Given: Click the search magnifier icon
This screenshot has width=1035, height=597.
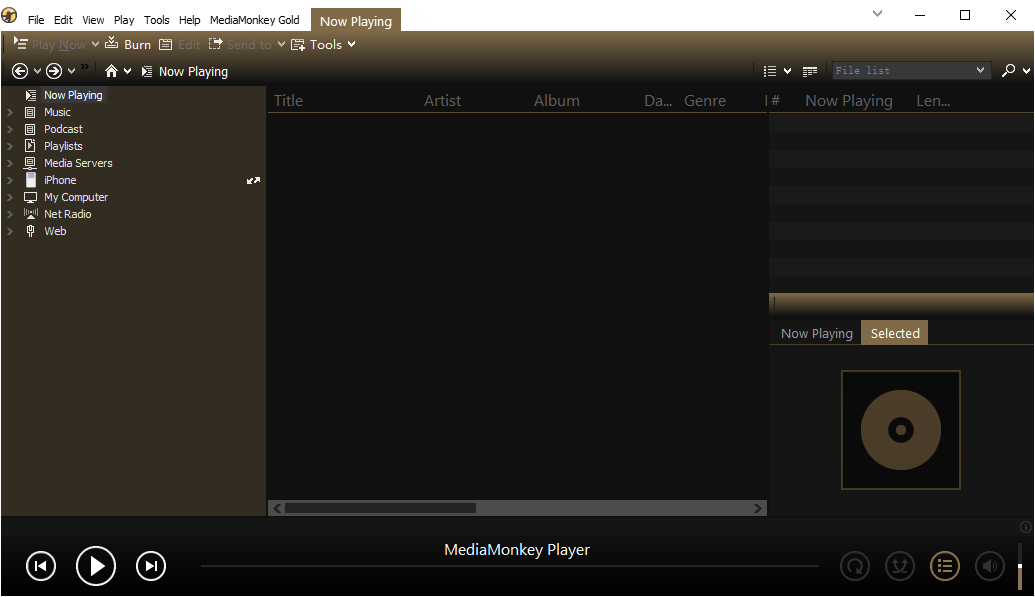Looking at the screenshot, I should tap(1008, 70).
